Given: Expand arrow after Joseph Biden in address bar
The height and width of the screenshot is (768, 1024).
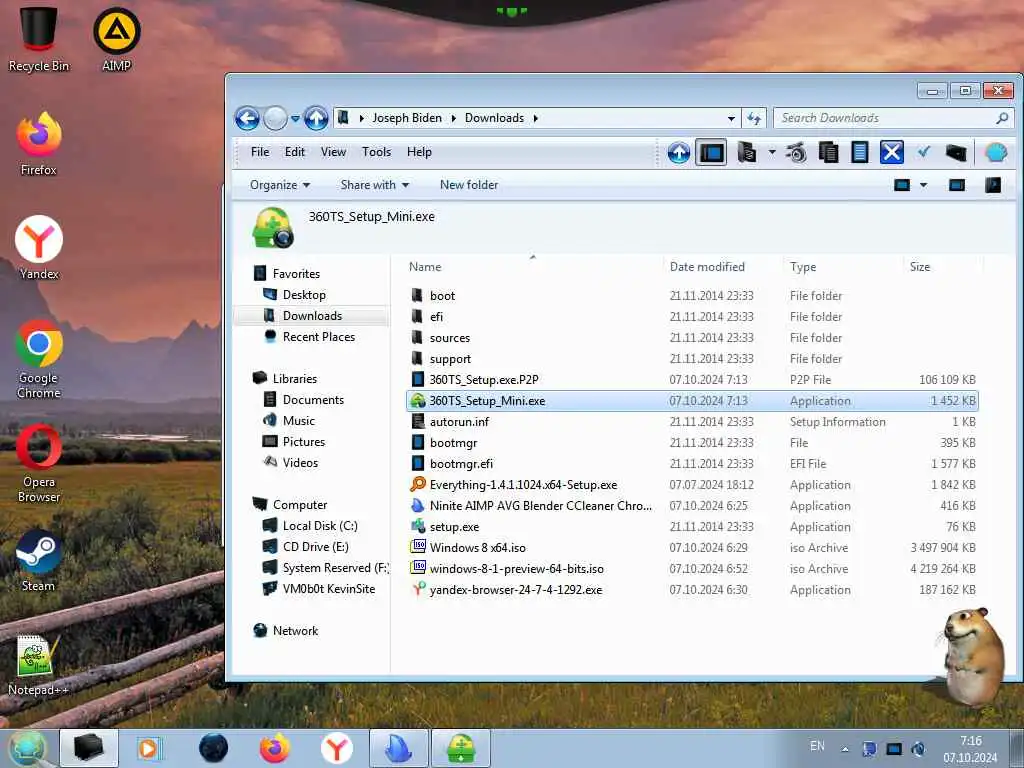Looking at the screenshot, I should click(453, 118).
